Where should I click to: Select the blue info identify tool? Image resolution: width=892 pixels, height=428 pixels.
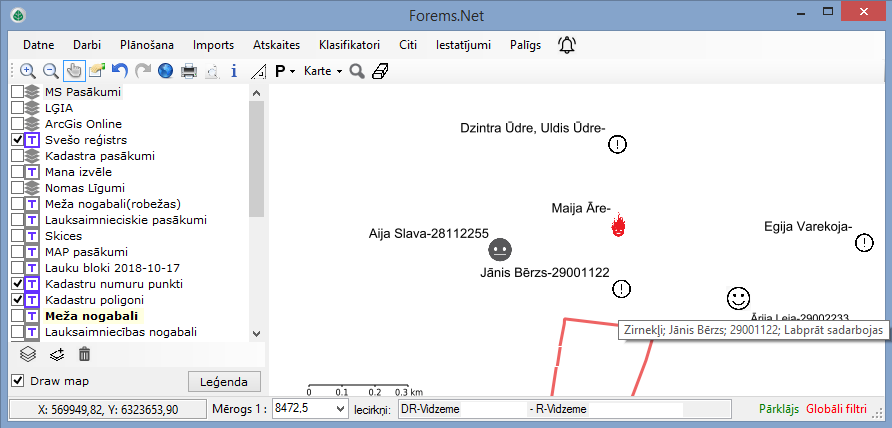pyautogui.click(x=234, y=71)
